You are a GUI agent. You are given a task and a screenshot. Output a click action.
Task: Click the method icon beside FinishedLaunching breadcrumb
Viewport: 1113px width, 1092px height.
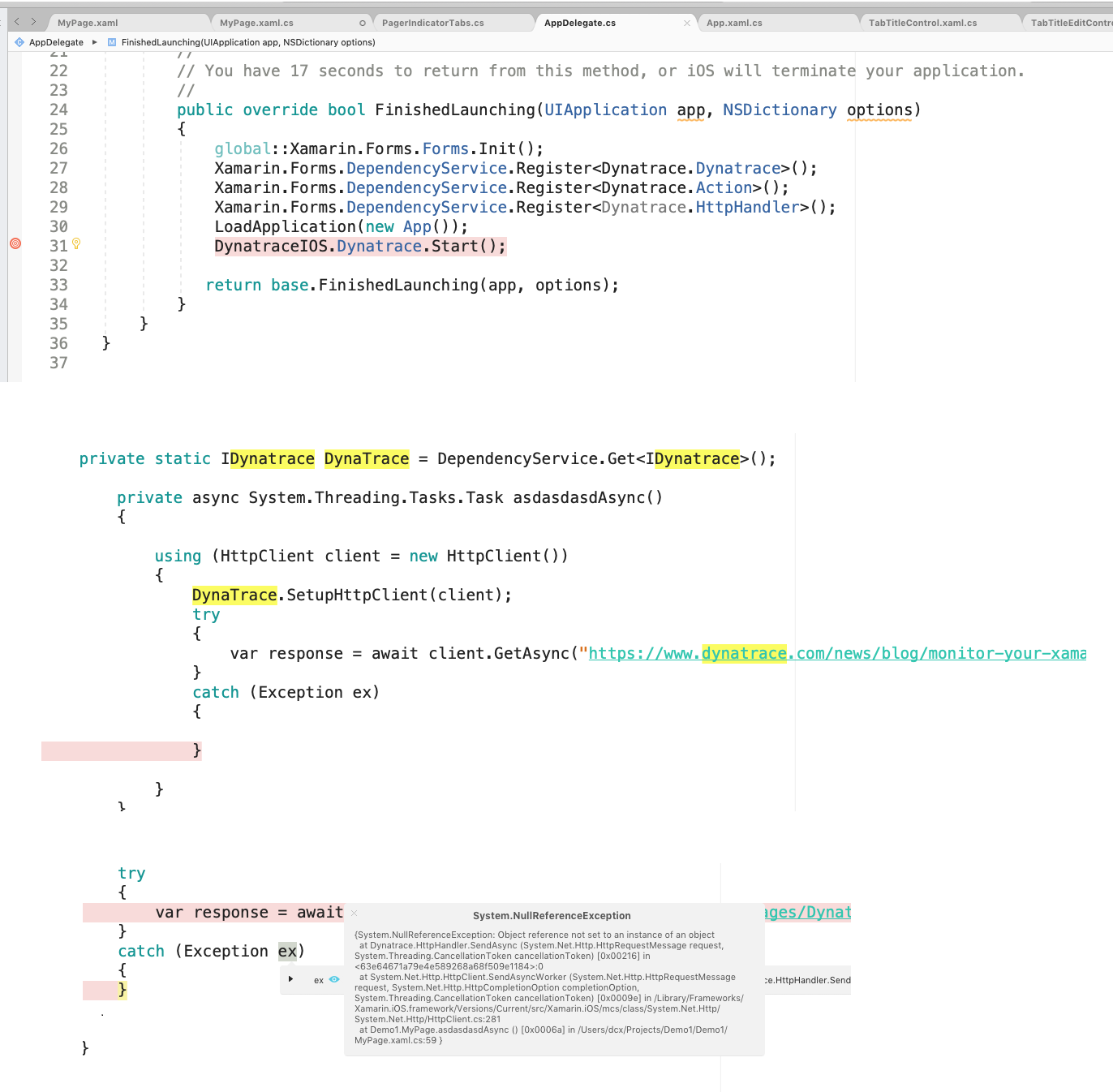pyautogui.click(x=112, y=42)
